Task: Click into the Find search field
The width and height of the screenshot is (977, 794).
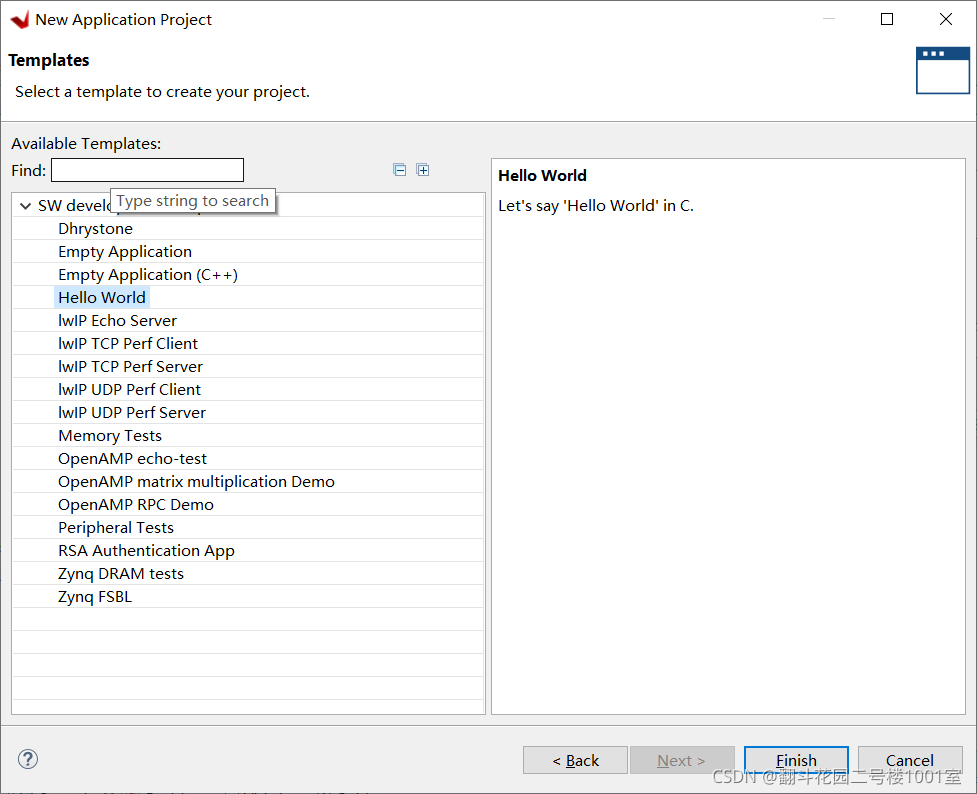Action: [x=147, y=170]
